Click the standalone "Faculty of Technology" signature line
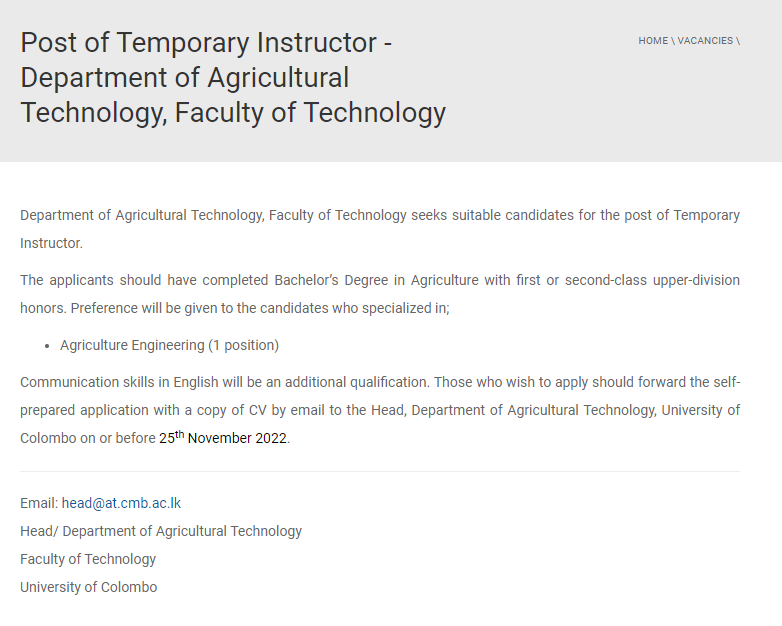This screenshot has height=626, width=782. click(88, 559)
